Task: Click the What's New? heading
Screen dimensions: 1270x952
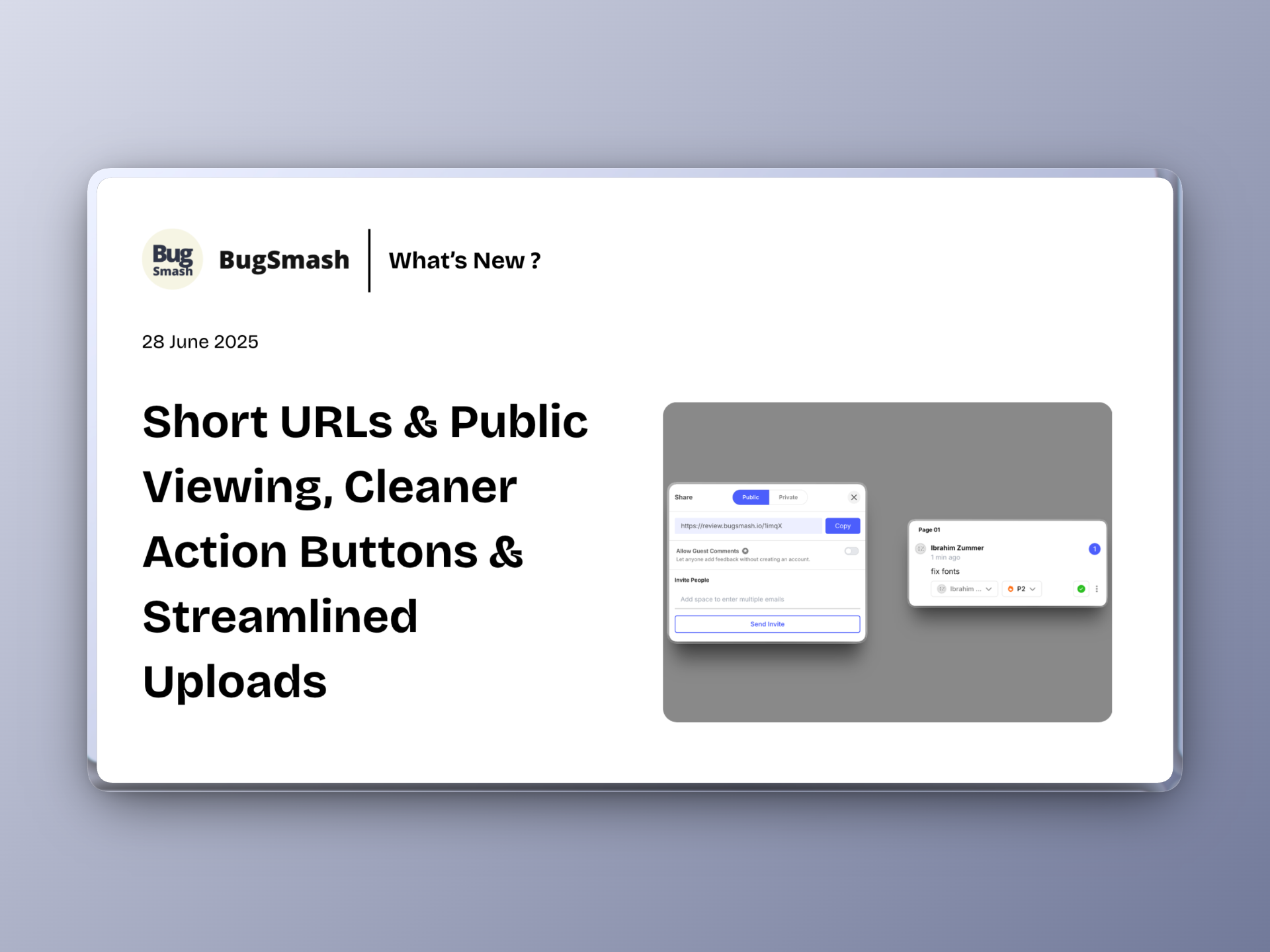Action: point(464,260)
